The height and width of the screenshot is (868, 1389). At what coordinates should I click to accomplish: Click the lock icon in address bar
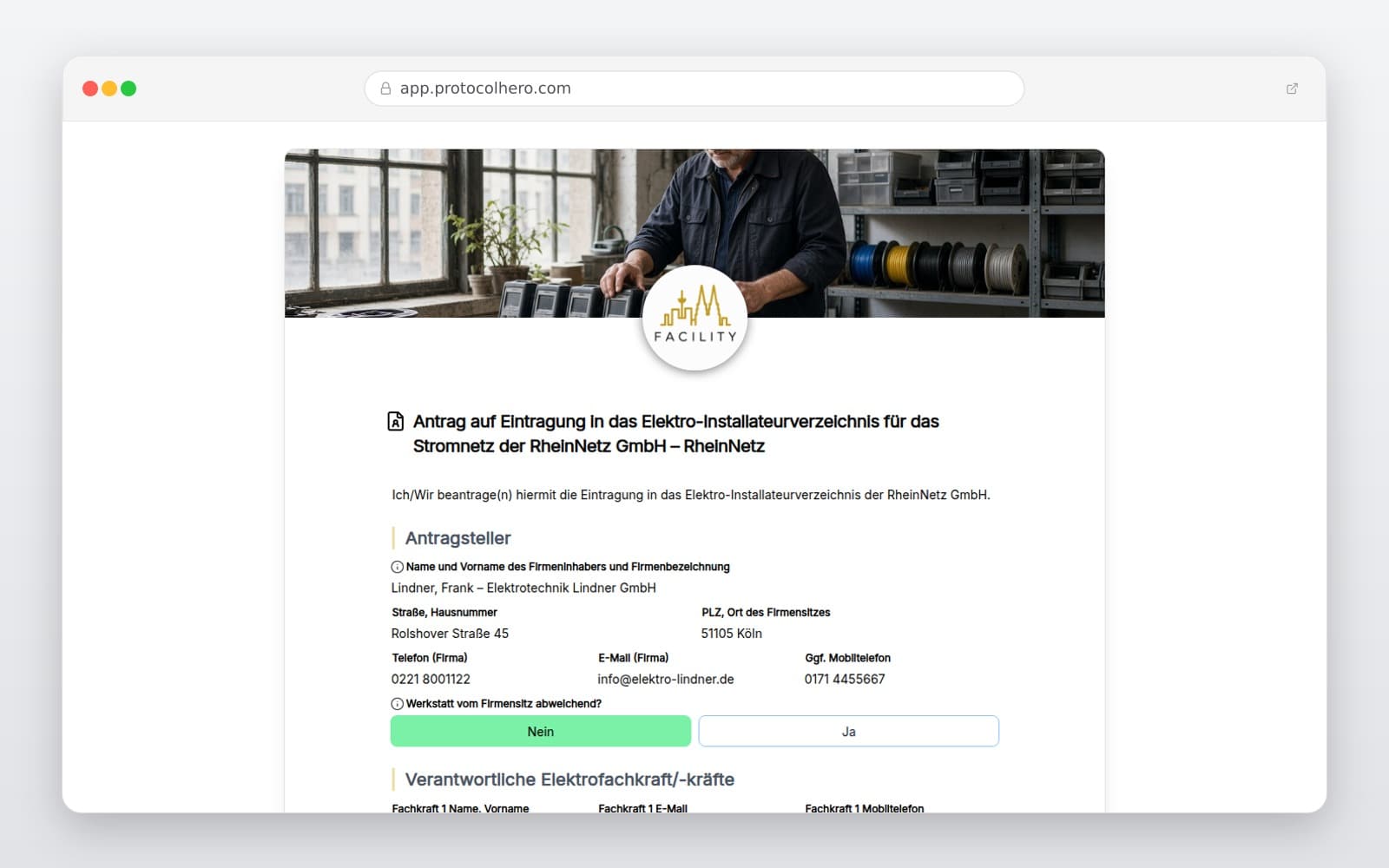(385, 89)
